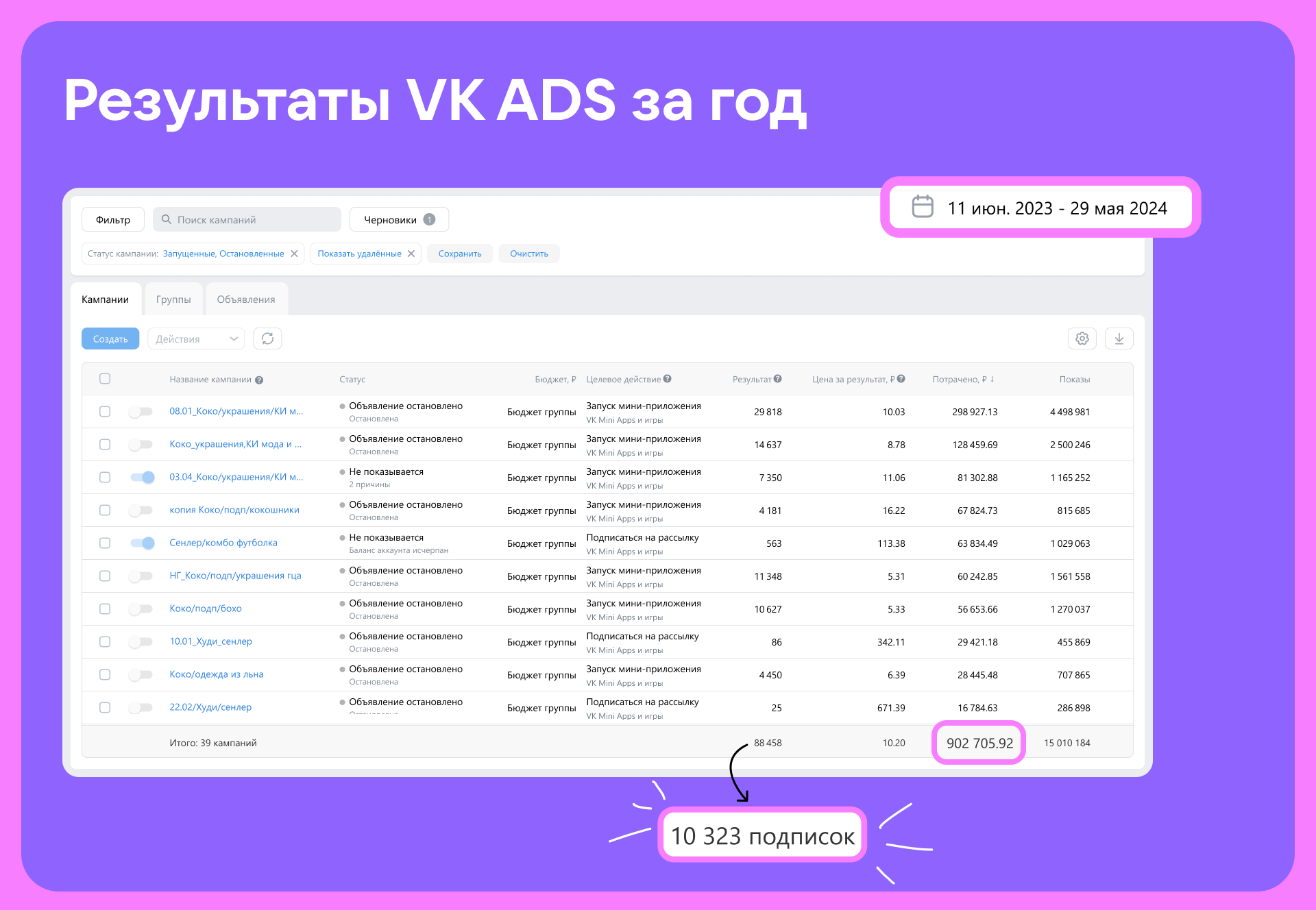This screenshot has height=910, width=1316.
Task: Expand the Действия dropdown
Action: (x=196, y=339)
